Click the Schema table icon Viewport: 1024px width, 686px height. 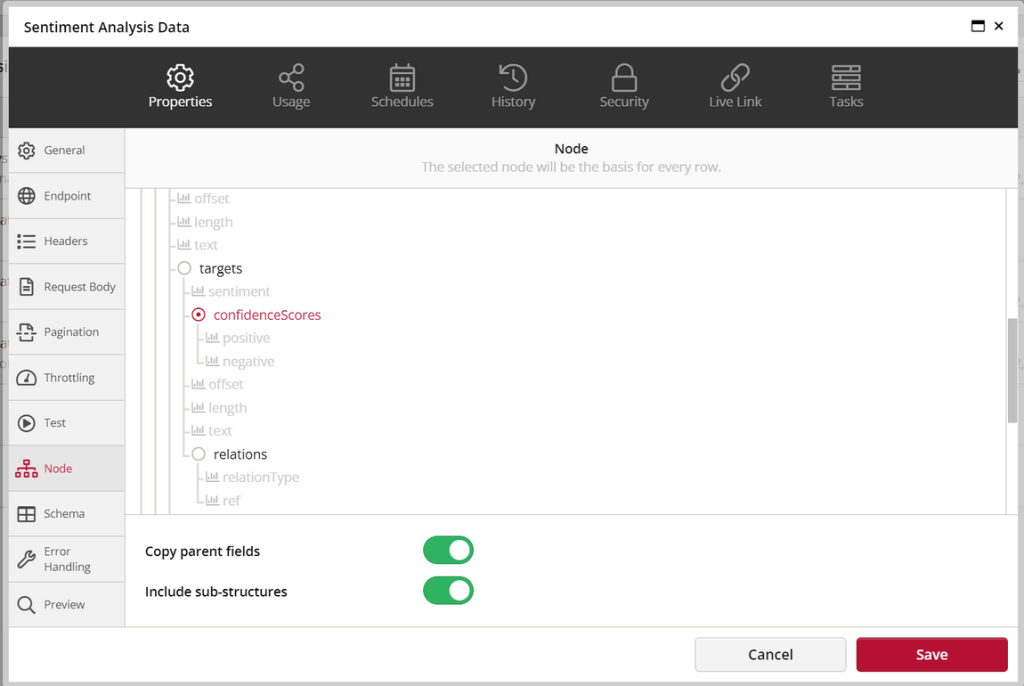[x=26, y=514]
